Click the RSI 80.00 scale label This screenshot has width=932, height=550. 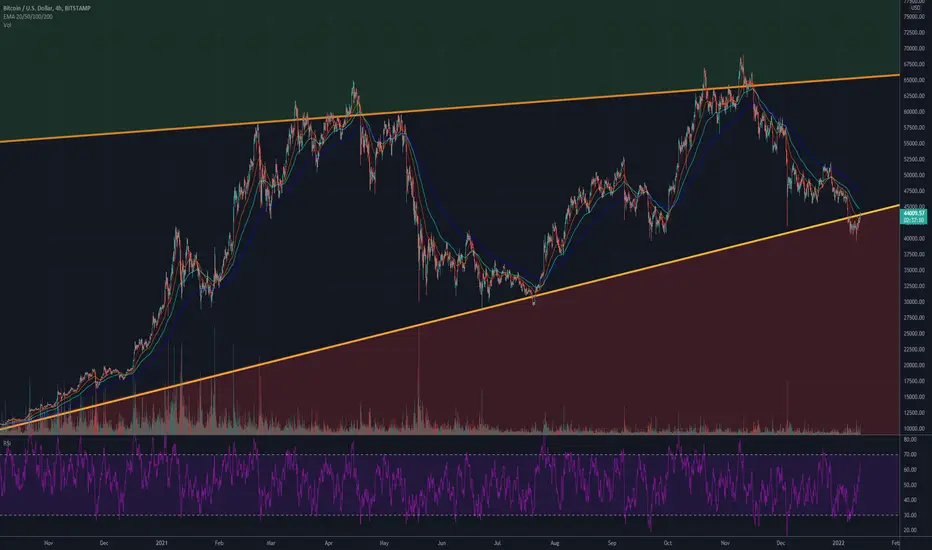coord(910,439)
